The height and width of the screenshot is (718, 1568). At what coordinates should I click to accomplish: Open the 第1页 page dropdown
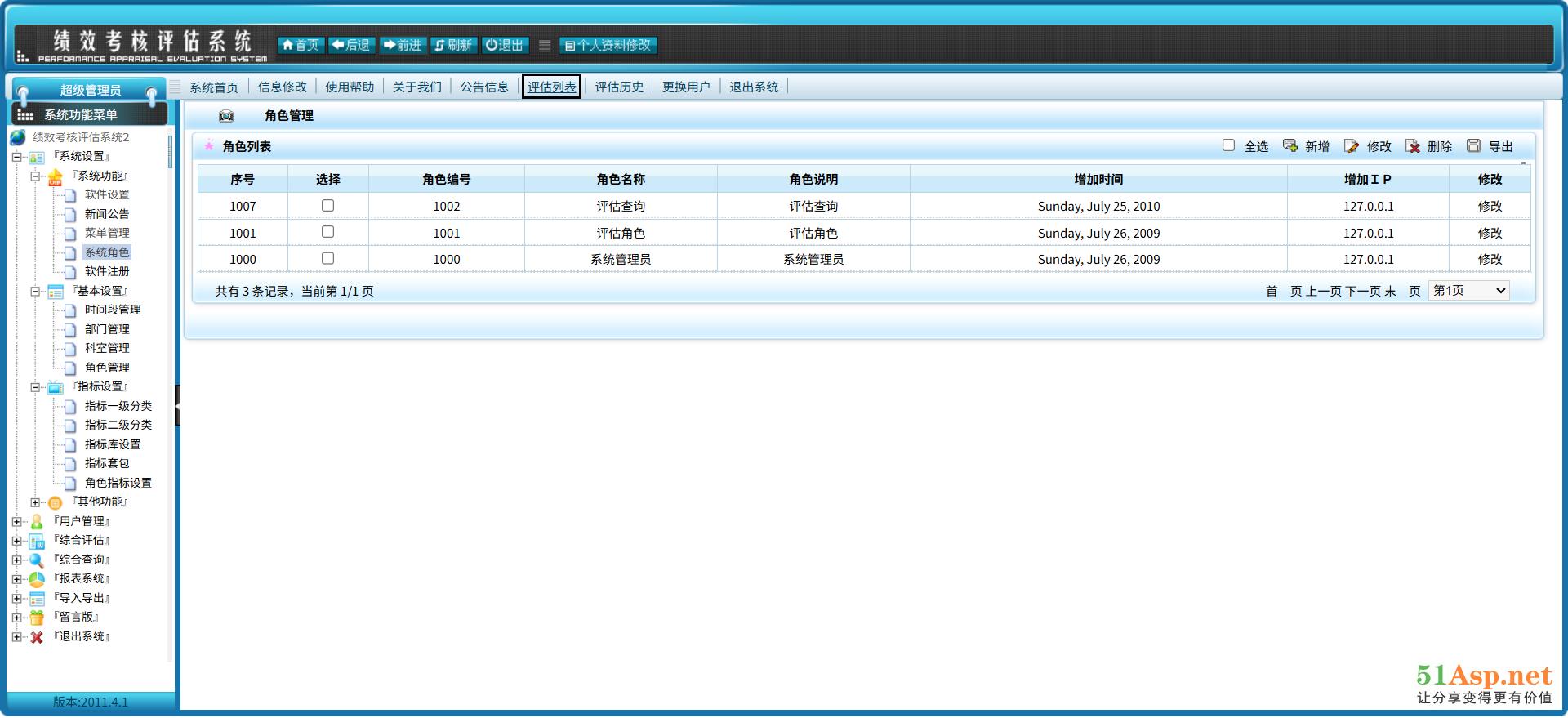point(1468,291)
